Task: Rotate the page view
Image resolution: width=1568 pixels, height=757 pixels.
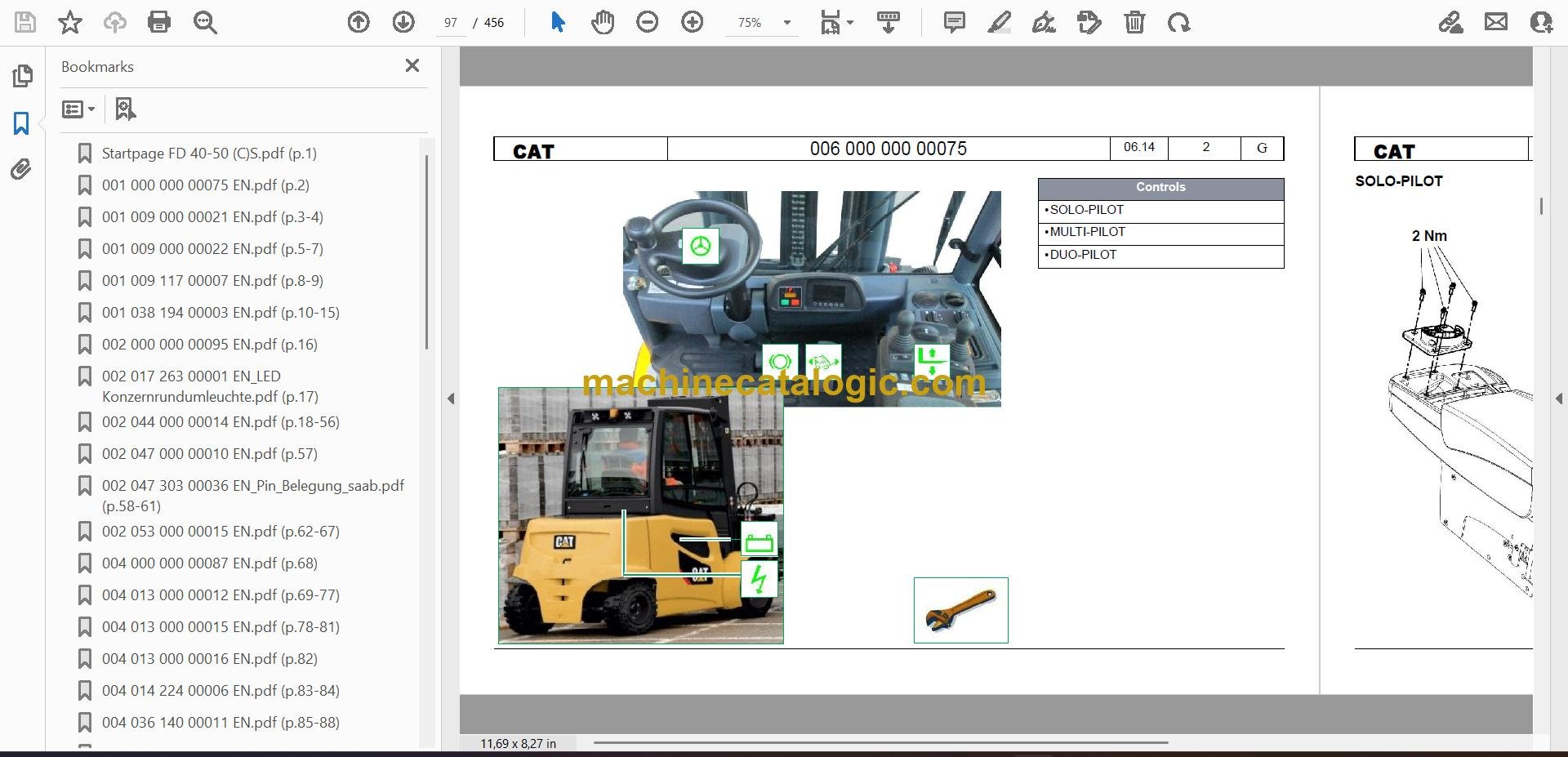Action: click(x=1178, y=22)
